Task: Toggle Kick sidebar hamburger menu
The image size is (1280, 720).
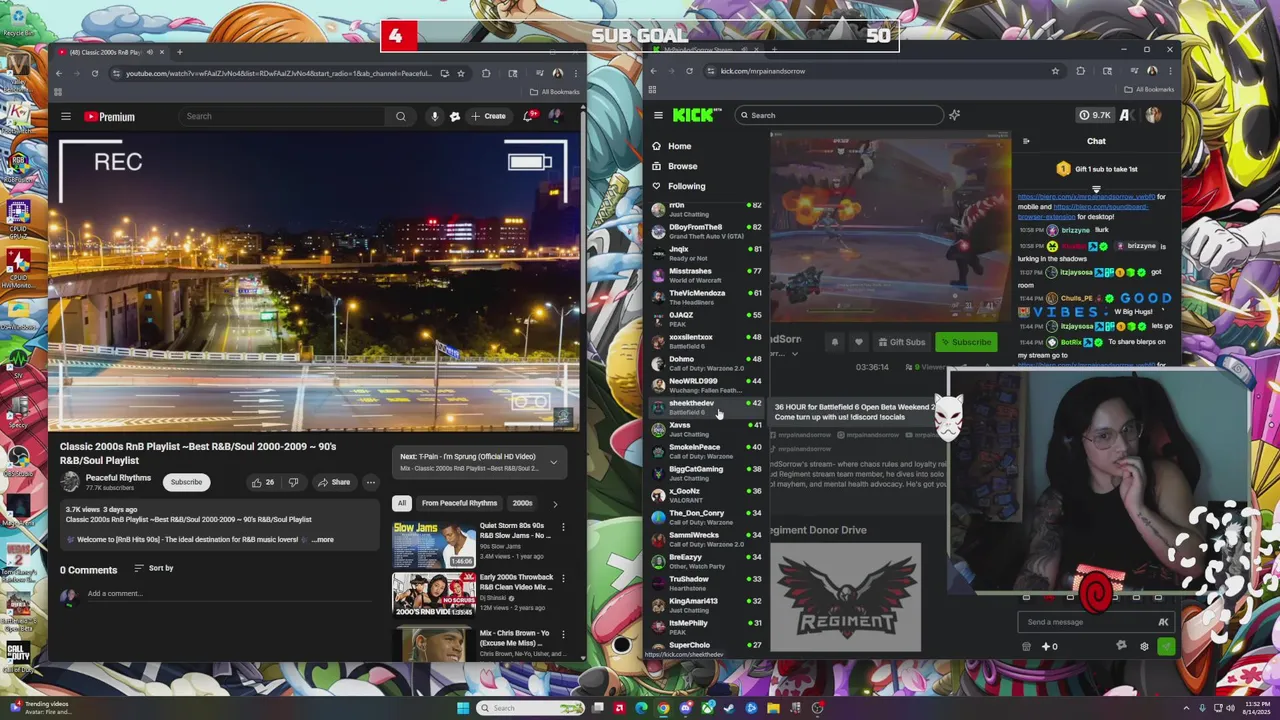Action: tap(658, 115)
